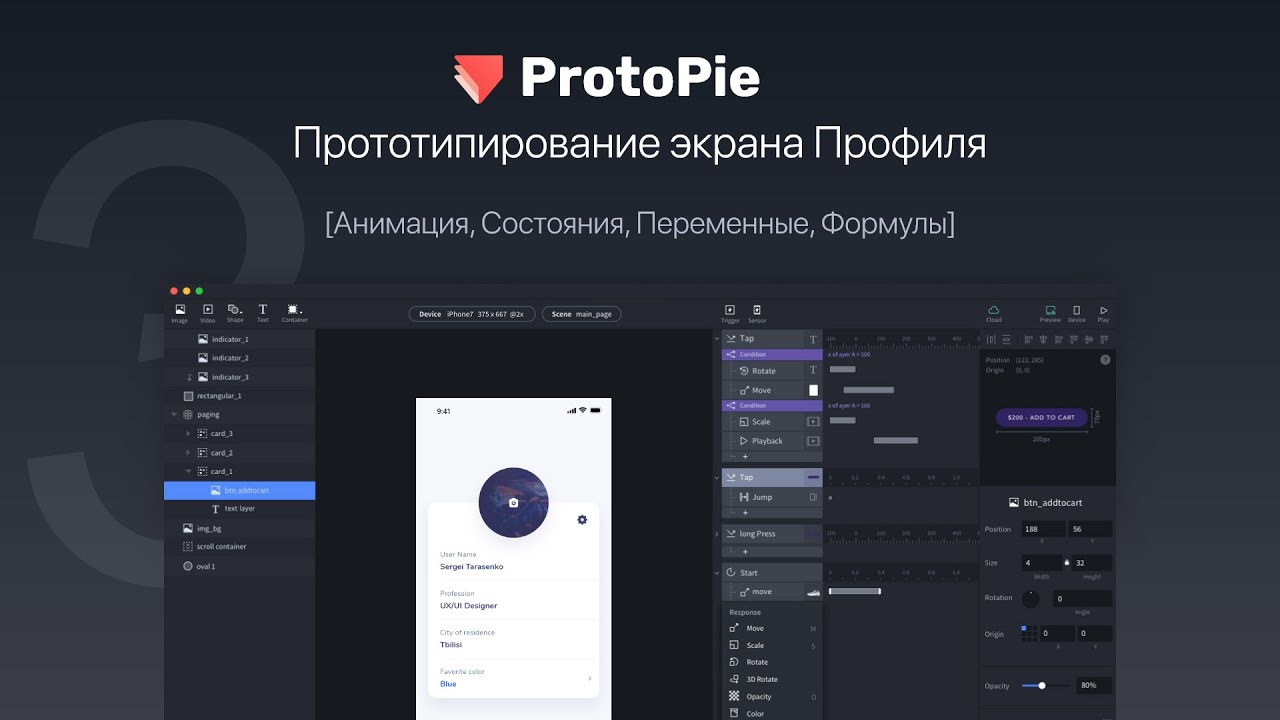This screenshot has height=720, width=1280.
Task: Click the Rotation dial knob
Action: pyautogui.click(x=1030, y=599)
